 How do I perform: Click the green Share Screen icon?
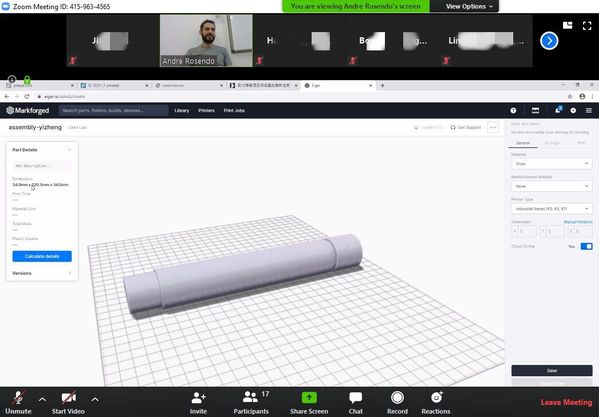(309, 398)
